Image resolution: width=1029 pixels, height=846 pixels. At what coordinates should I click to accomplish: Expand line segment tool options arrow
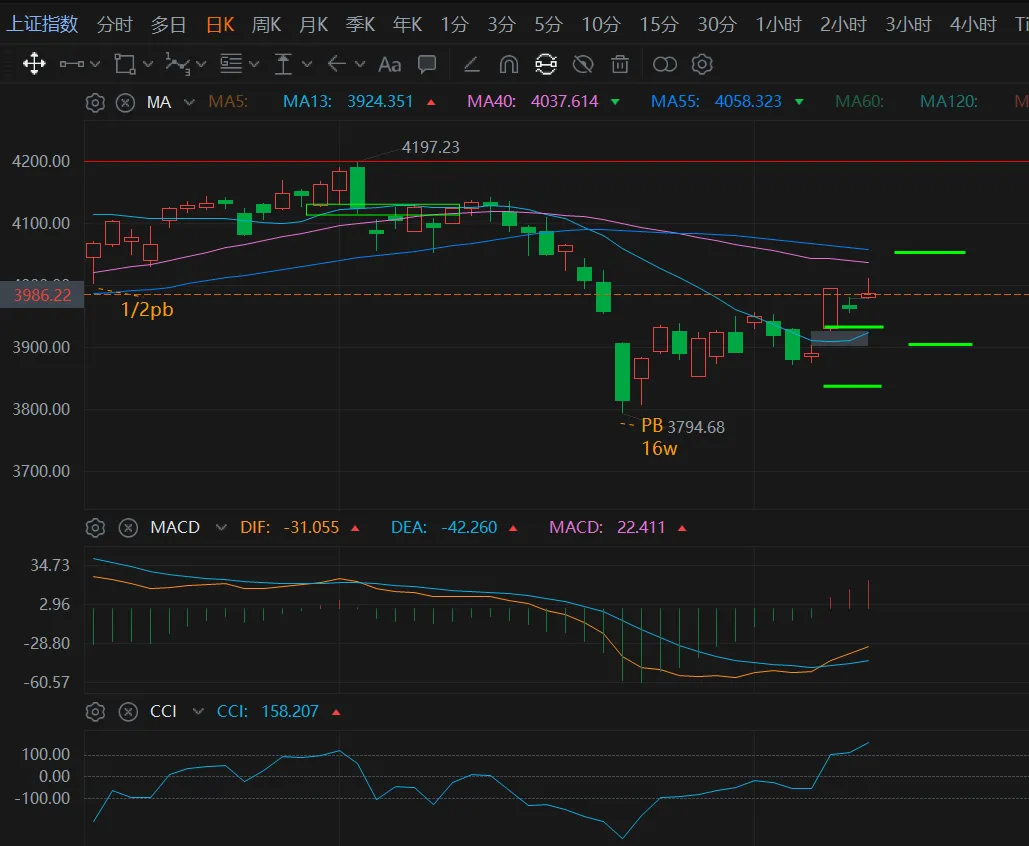[95, 64]
